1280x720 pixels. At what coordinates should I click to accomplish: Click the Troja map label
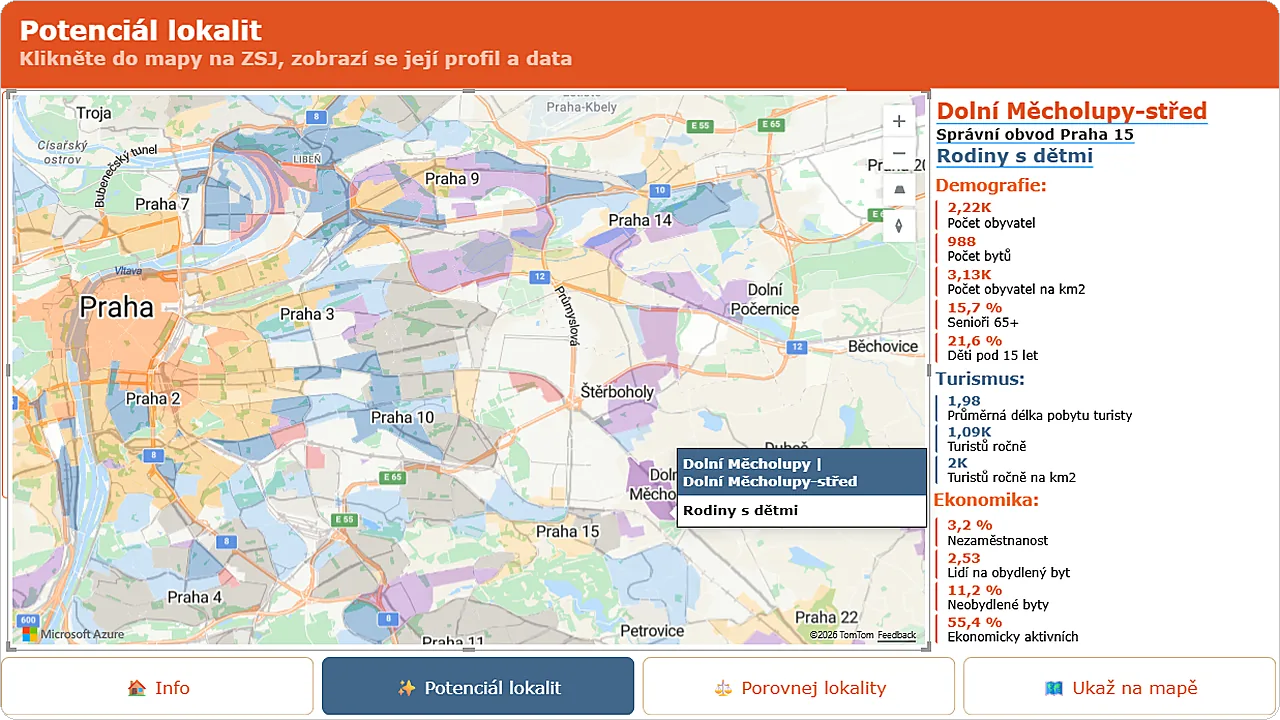coord(94,113)
